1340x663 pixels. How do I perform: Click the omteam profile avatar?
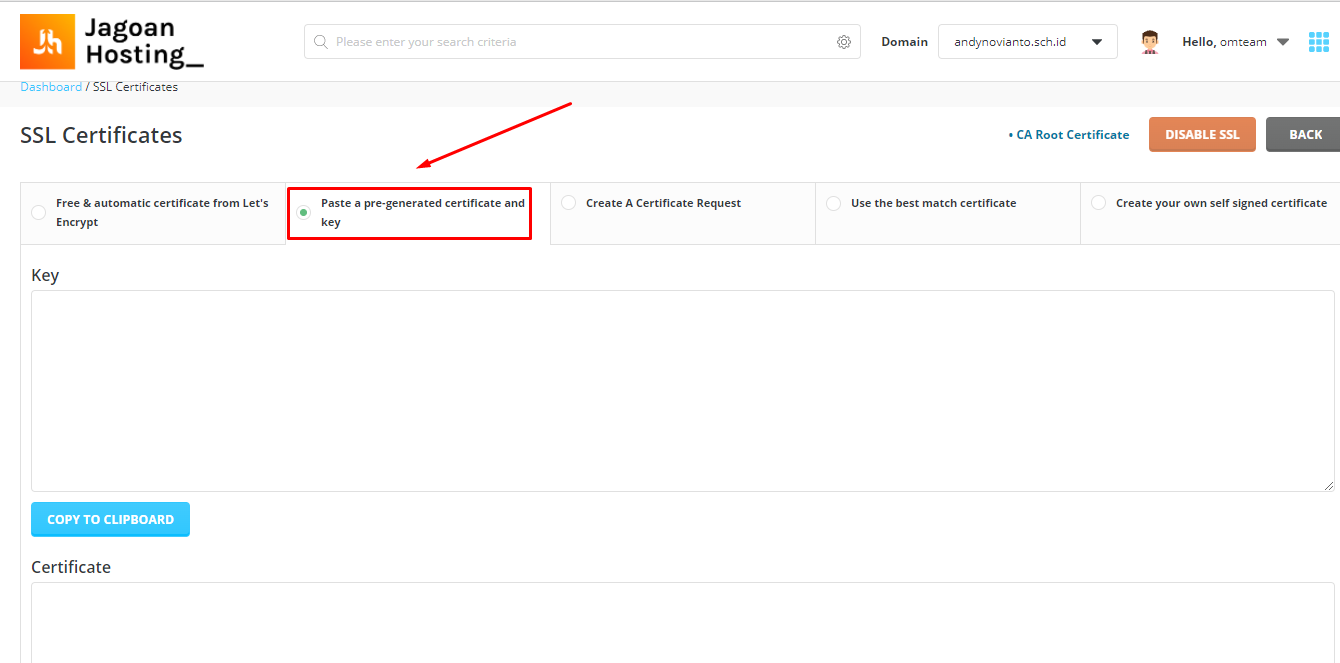pos(1149,41)
